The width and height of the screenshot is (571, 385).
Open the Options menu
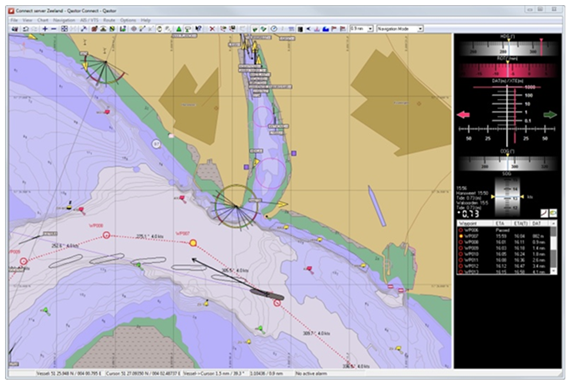tap(128, 20)
